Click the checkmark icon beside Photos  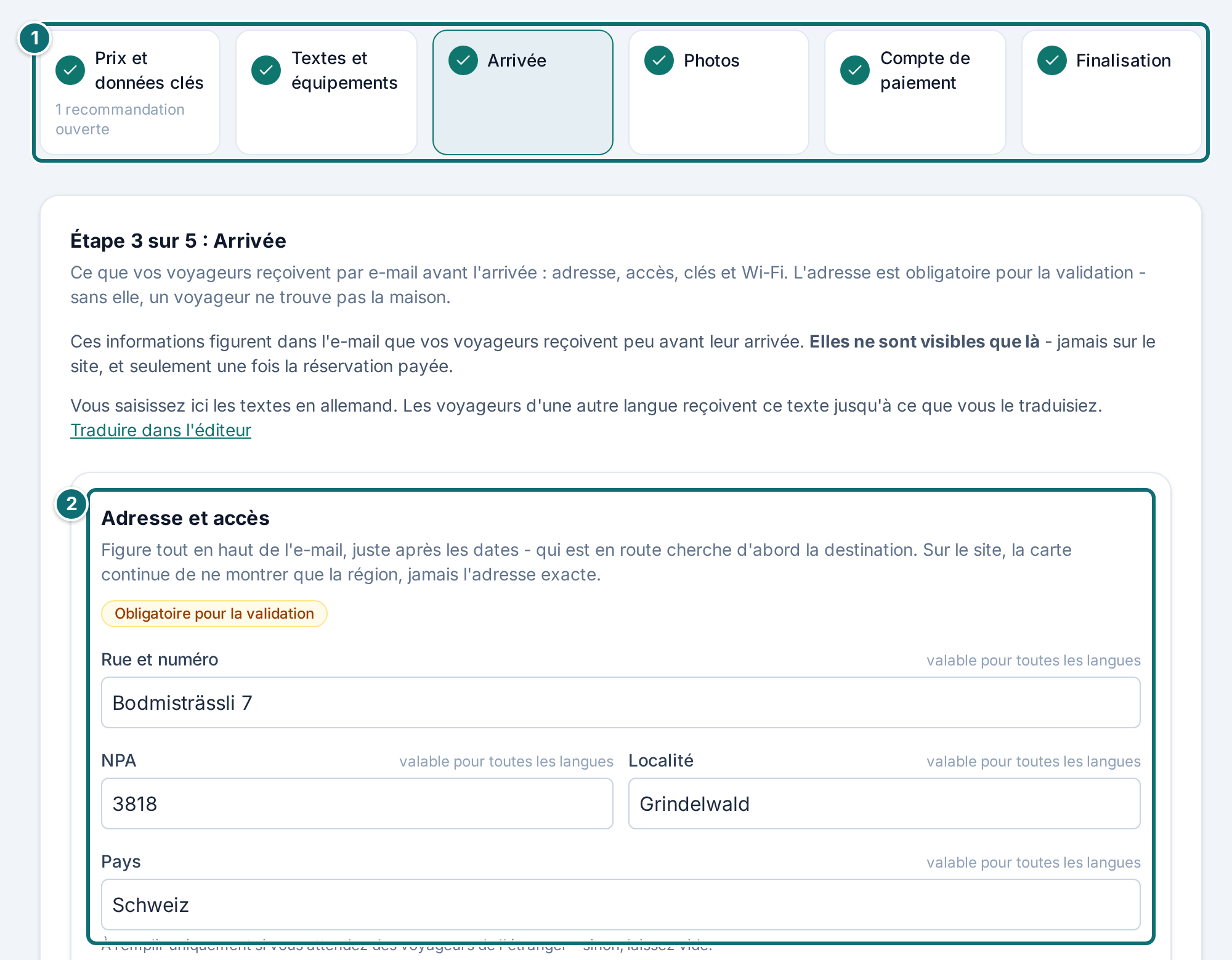coord(659,60)
